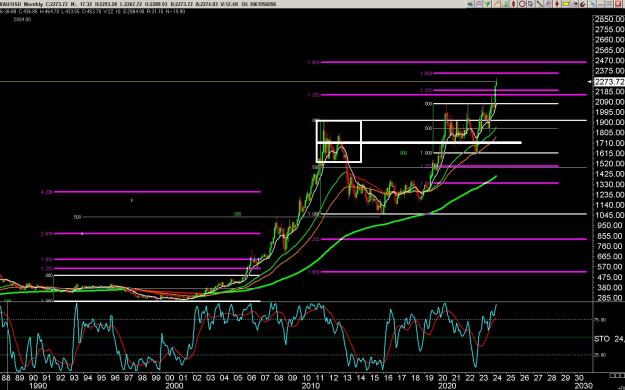The image size is (625, 390).
Task: Select the thick white horizontal line near 1710
Action: 419,142
